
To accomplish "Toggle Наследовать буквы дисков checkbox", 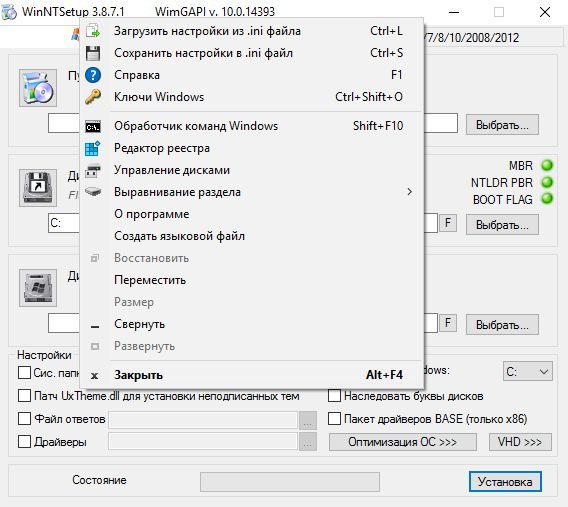I will [334, 395].
